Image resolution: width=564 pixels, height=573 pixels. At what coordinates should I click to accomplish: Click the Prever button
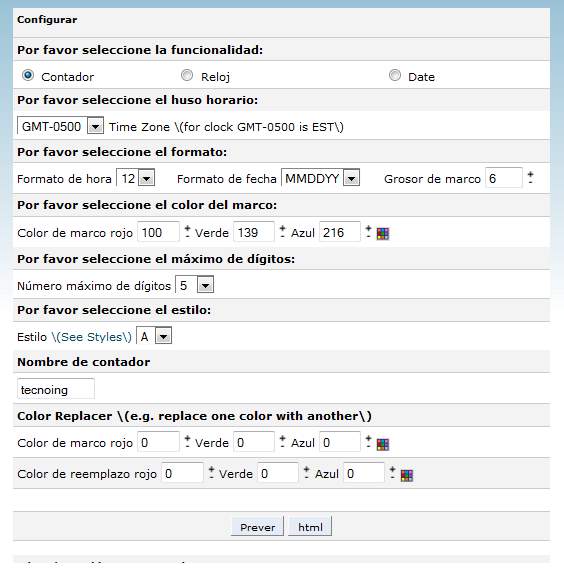257,527
